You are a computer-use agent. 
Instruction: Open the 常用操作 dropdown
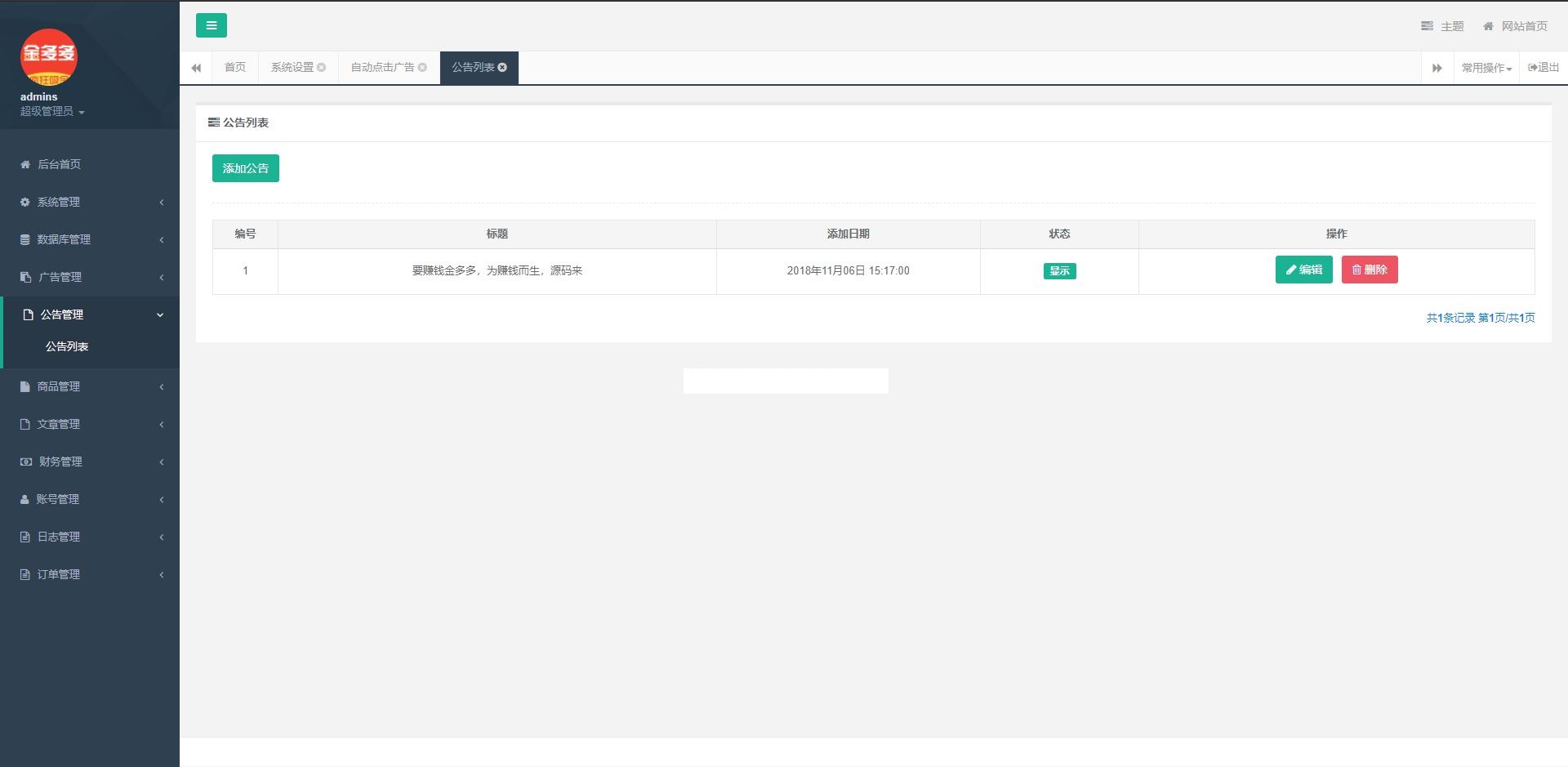click(x=1486, y=68)
